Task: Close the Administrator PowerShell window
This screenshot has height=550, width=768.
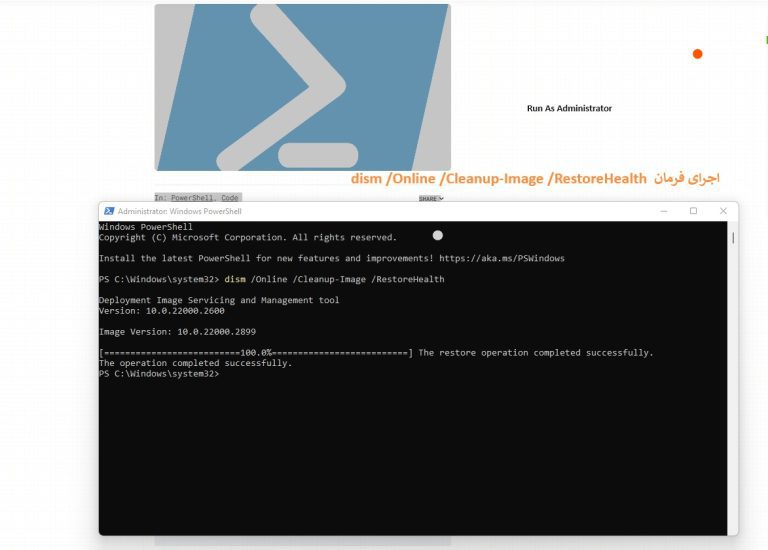Action: (x=723, y=211)
